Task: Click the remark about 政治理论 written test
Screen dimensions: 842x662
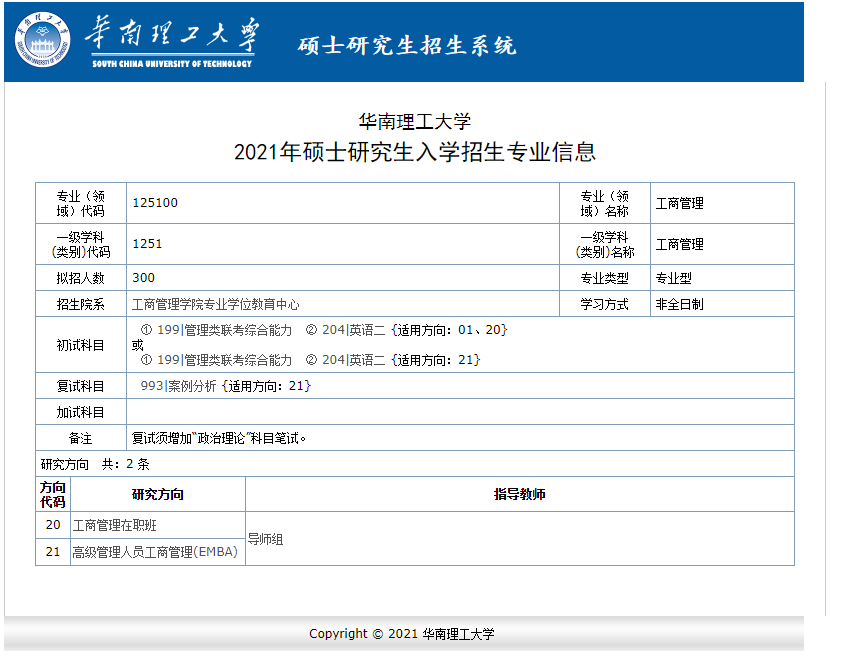Action: click(x=219, y=438)
